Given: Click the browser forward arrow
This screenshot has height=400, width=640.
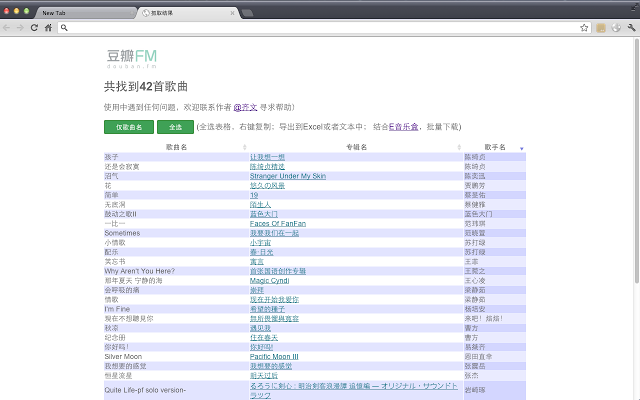Looking at the screenshot, I should coord(20,27).
